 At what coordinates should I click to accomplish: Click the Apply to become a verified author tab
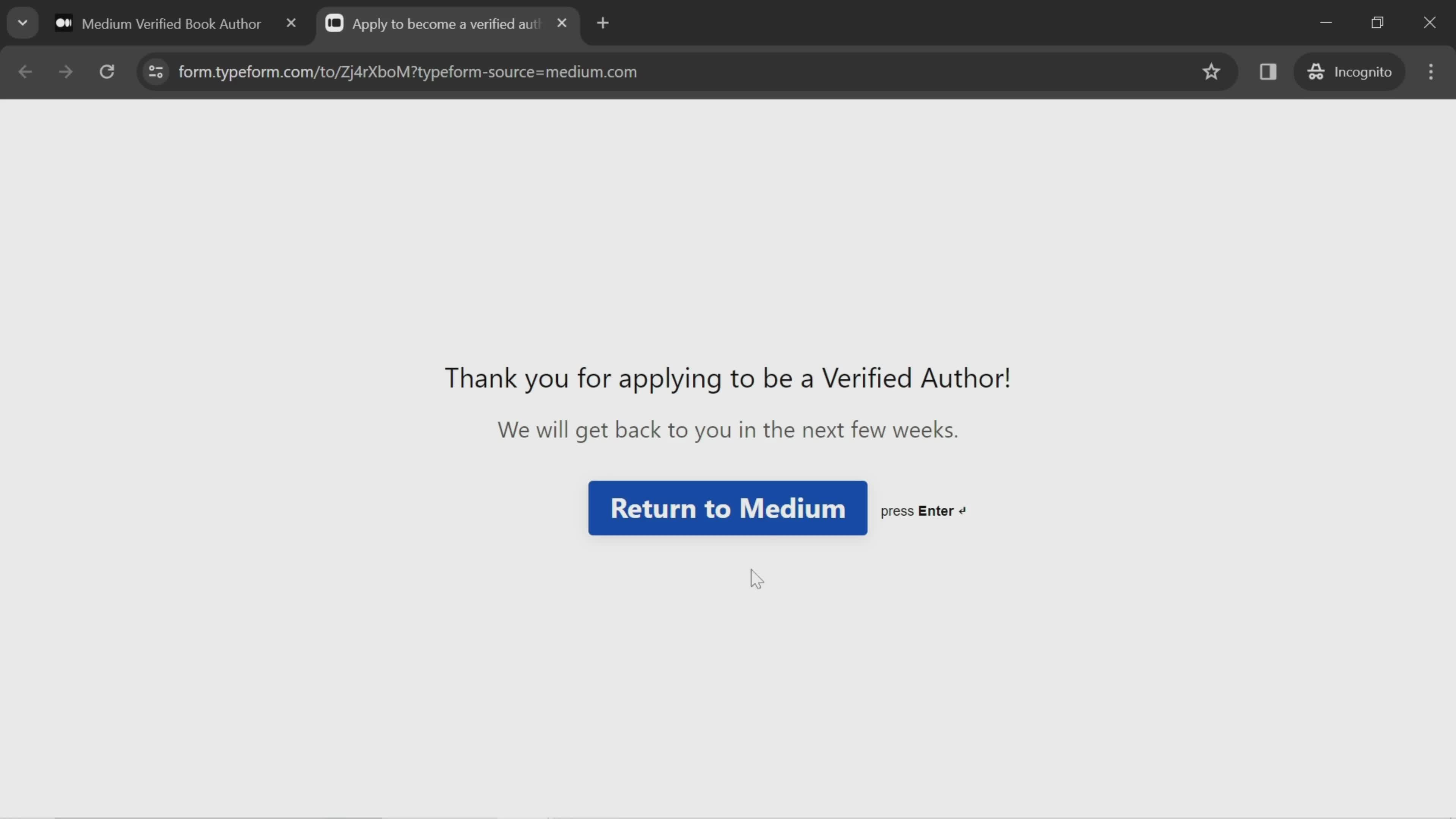[x=447, y=23]
